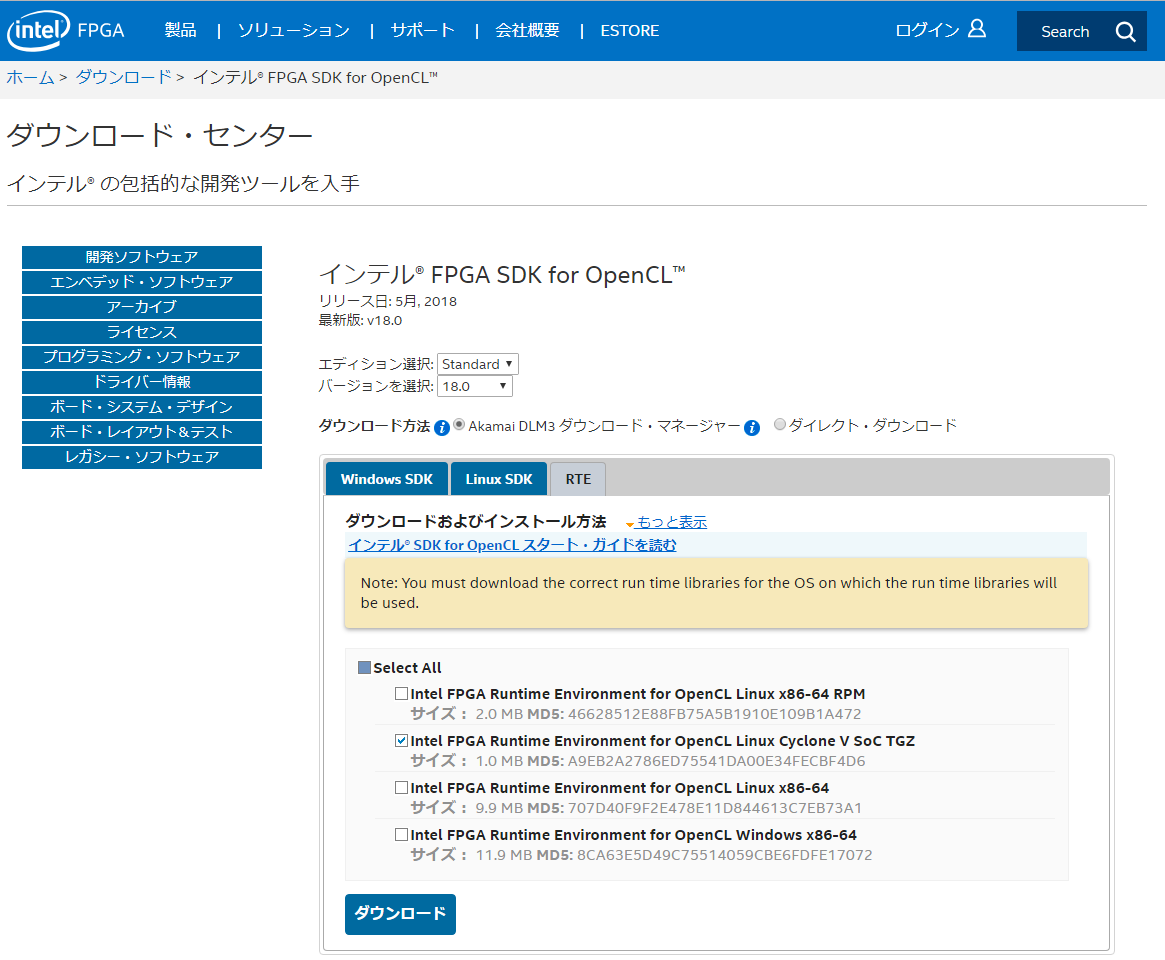The width and height of the screenshot is (1165, 960).
Task: Uncheck Linux Cyclone V SoC TGZ checkbox
Action: pos(401,740)
